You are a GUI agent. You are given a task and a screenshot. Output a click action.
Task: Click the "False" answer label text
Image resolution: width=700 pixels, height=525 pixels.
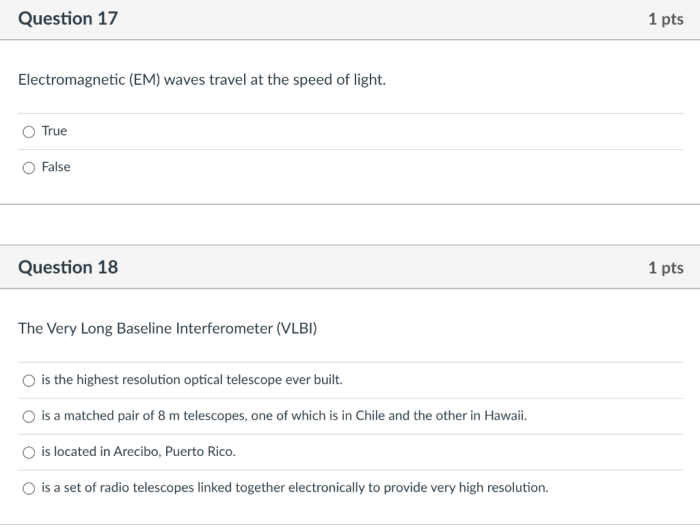click(x=56, y=167)
